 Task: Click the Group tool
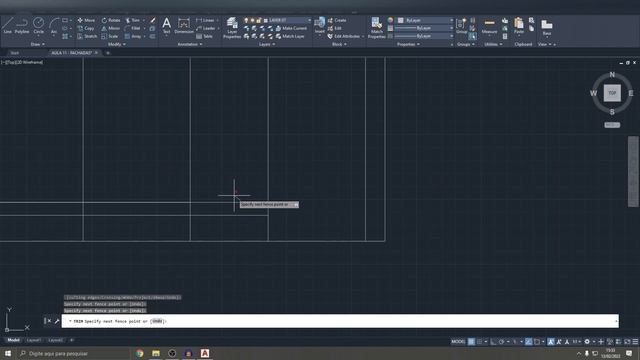[x=461, y=25]
